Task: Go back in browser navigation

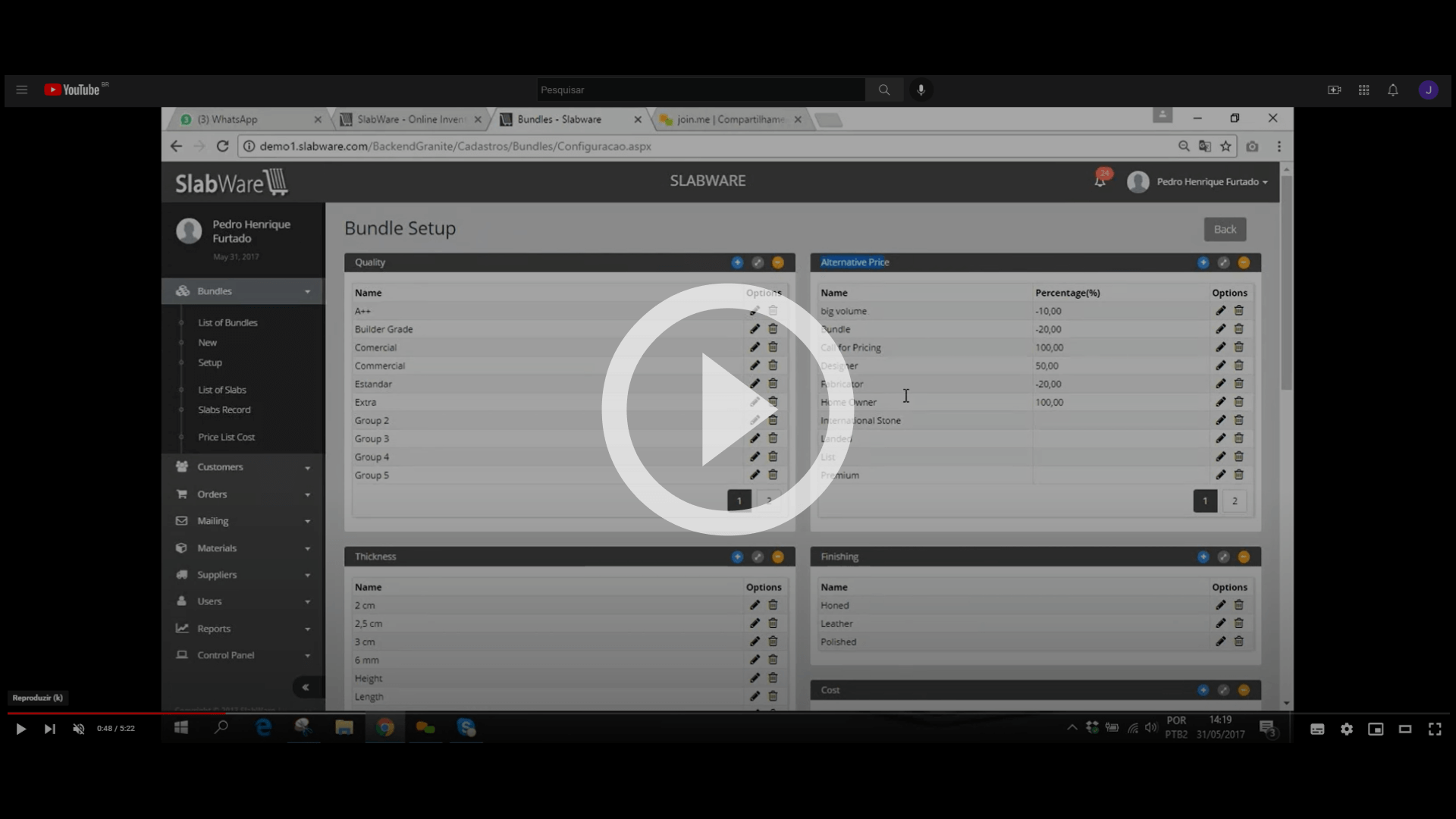Action: tap(176, 146)
